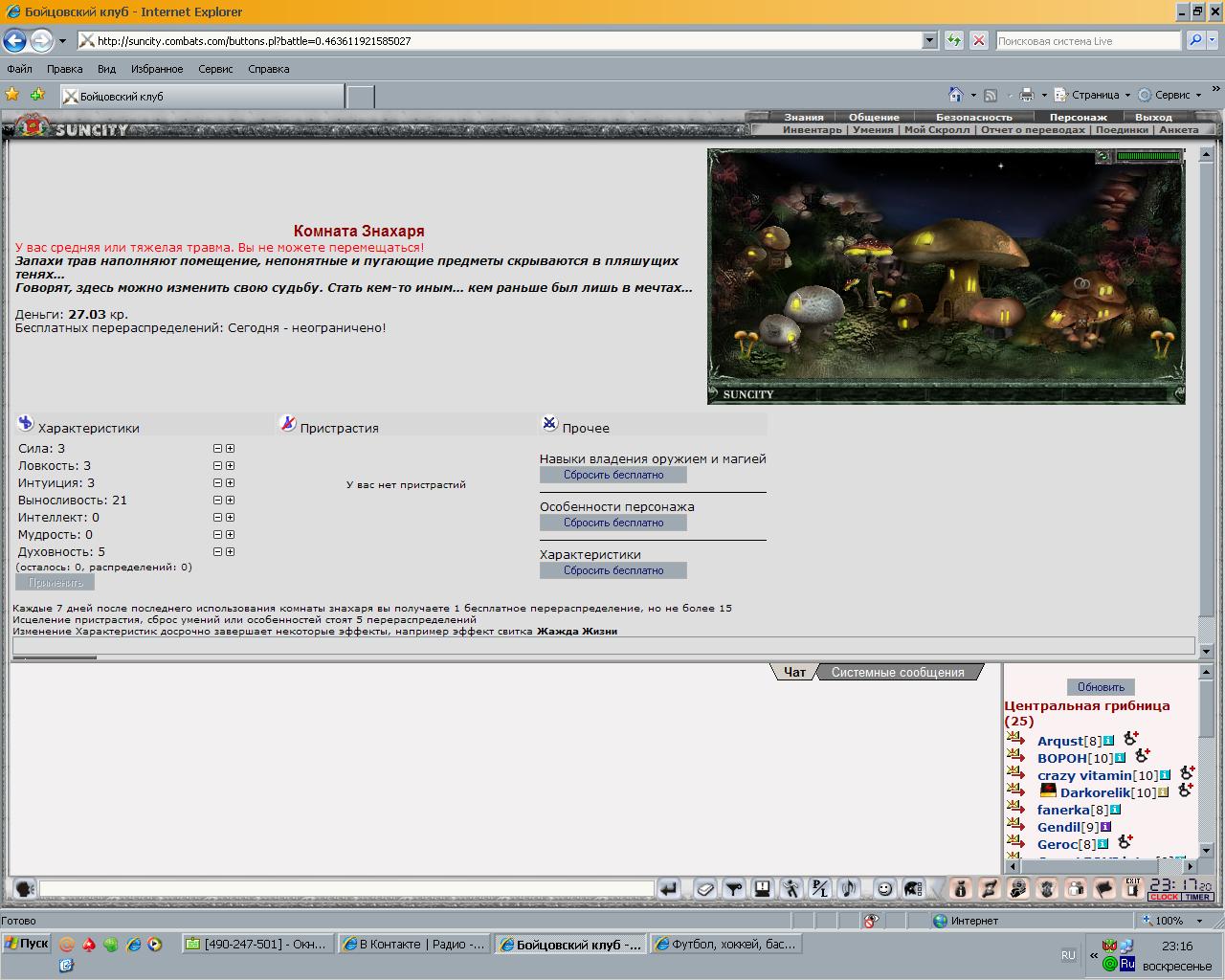Open the search provider dropdown arrow
Screen dimensions: 1225x980
pyautogui.click(x=1214, y=40)
